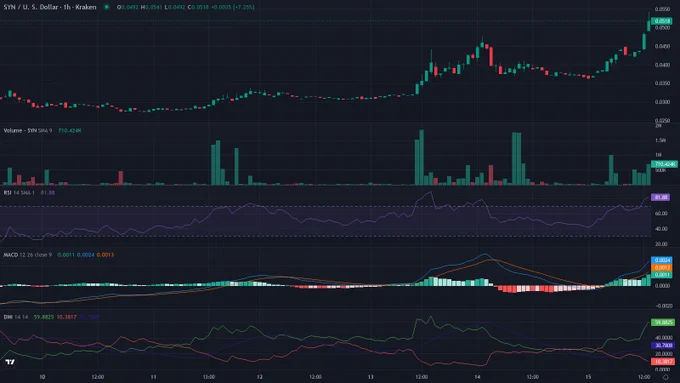
Task: Click the date label 11 on time axis
Action: pos(153,377)
